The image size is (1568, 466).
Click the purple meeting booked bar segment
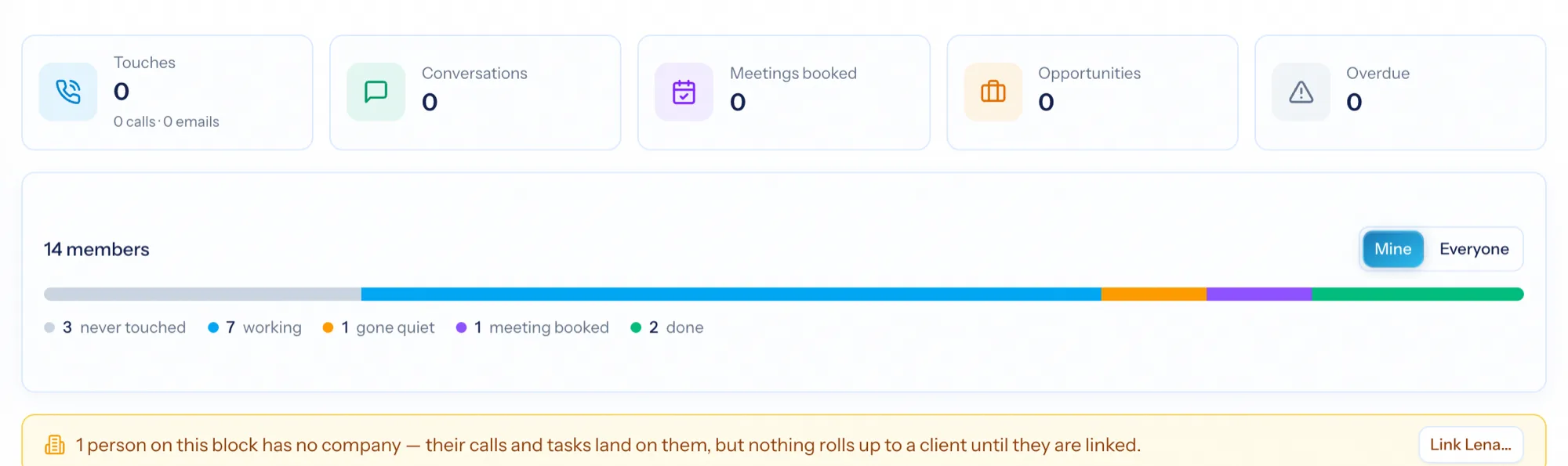point(1259,294)
